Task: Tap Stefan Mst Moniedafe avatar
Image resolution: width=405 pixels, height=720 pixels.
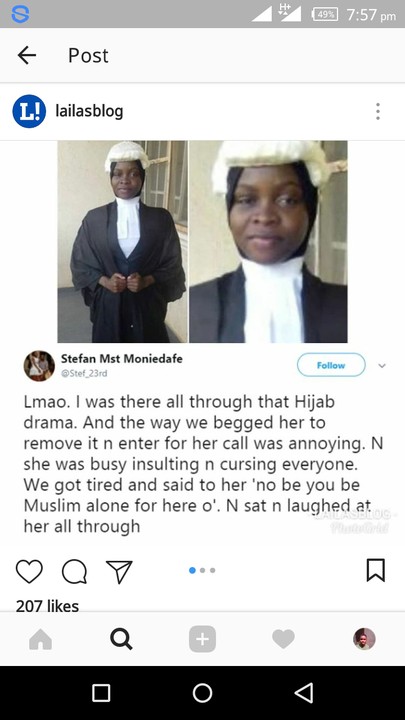Action: [39, 366]
